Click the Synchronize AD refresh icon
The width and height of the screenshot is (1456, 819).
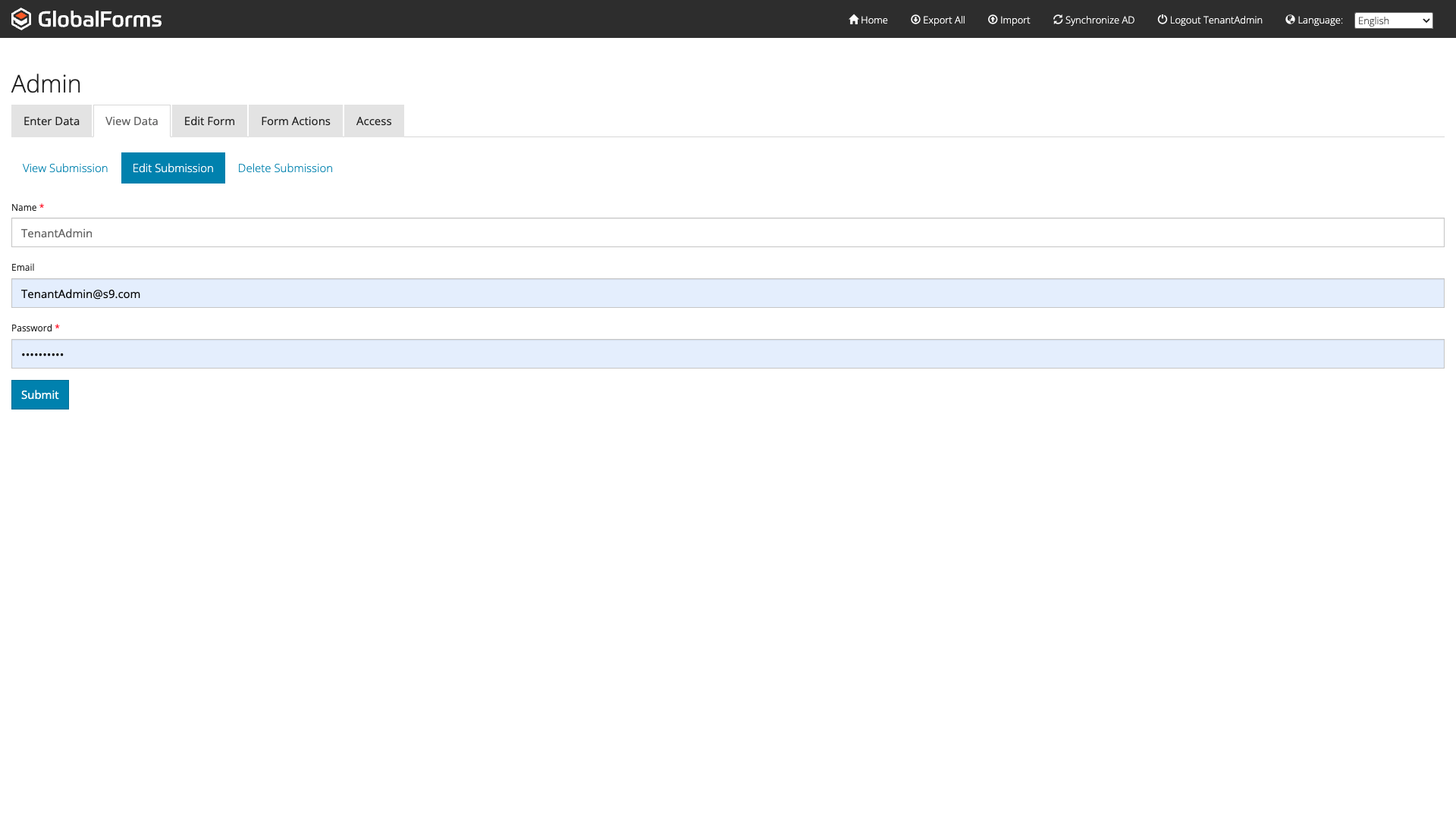(x=1058, y=20)
